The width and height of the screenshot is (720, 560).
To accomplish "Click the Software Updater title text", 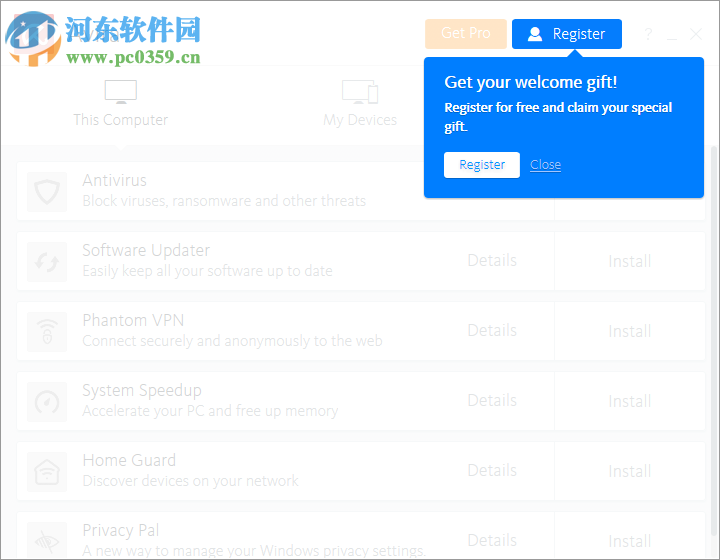I will 146,251.
